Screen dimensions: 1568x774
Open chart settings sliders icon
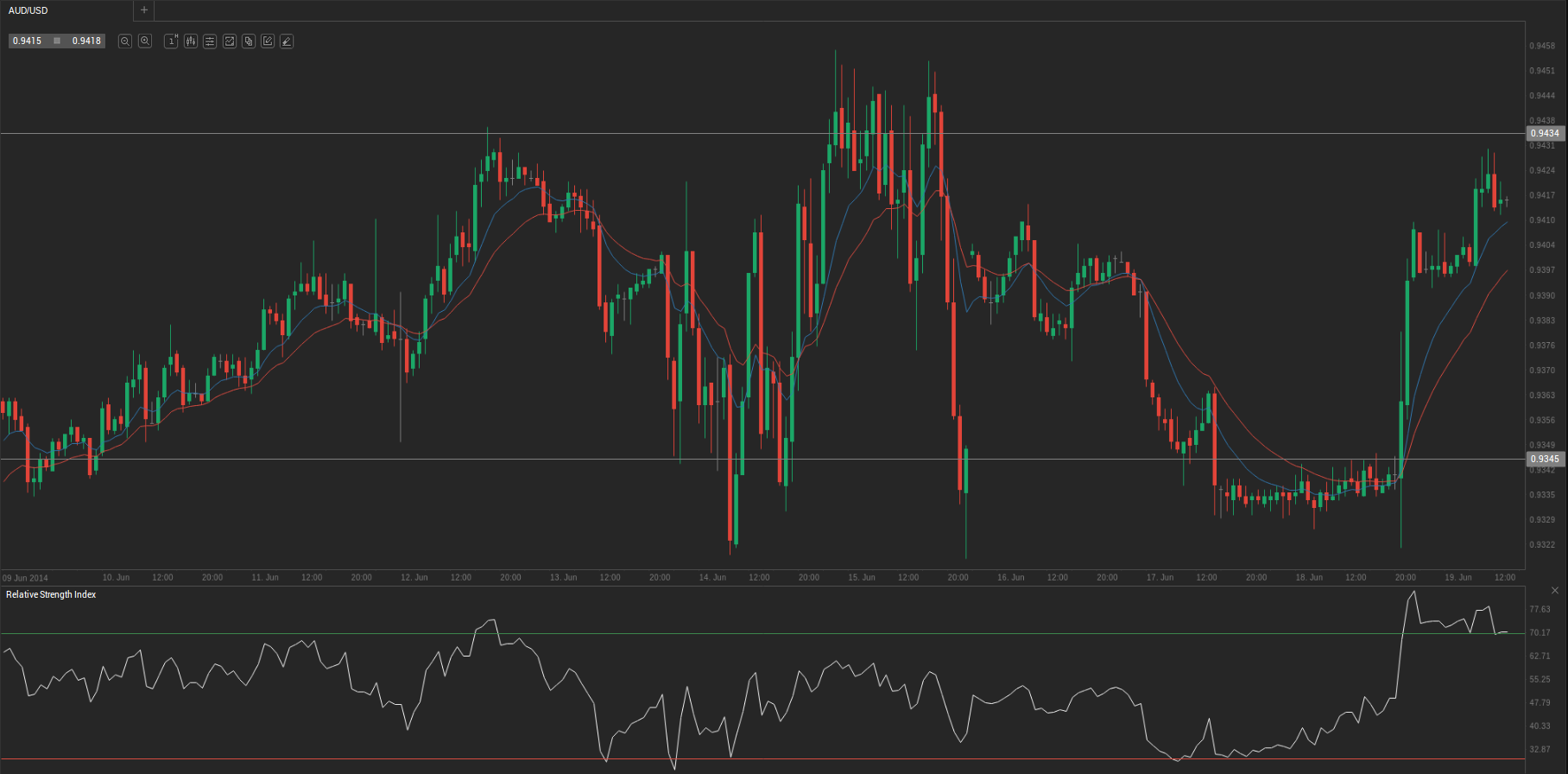click(x=210, y=41)
